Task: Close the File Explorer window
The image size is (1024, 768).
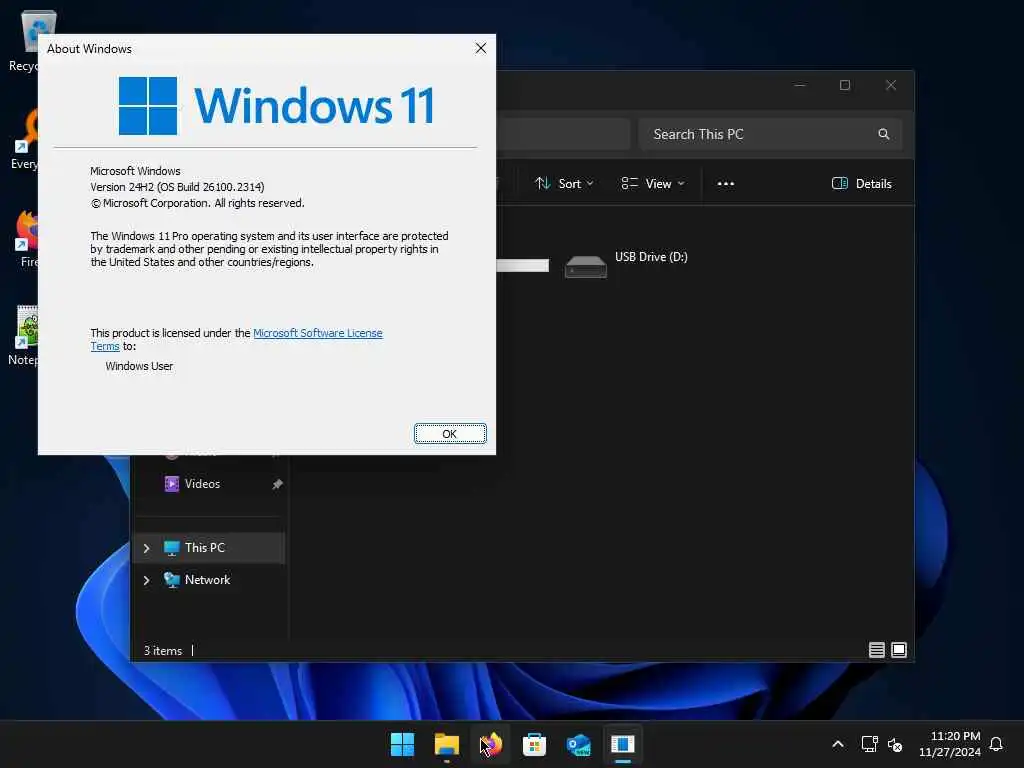Action: 891,85
